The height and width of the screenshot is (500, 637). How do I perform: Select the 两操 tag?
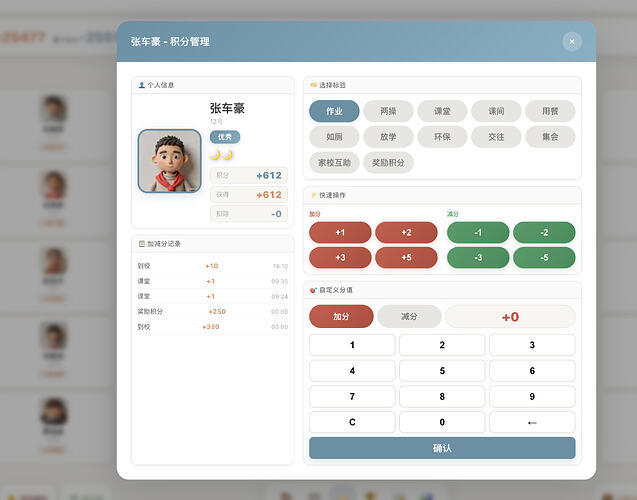click(x=388, y=111)
